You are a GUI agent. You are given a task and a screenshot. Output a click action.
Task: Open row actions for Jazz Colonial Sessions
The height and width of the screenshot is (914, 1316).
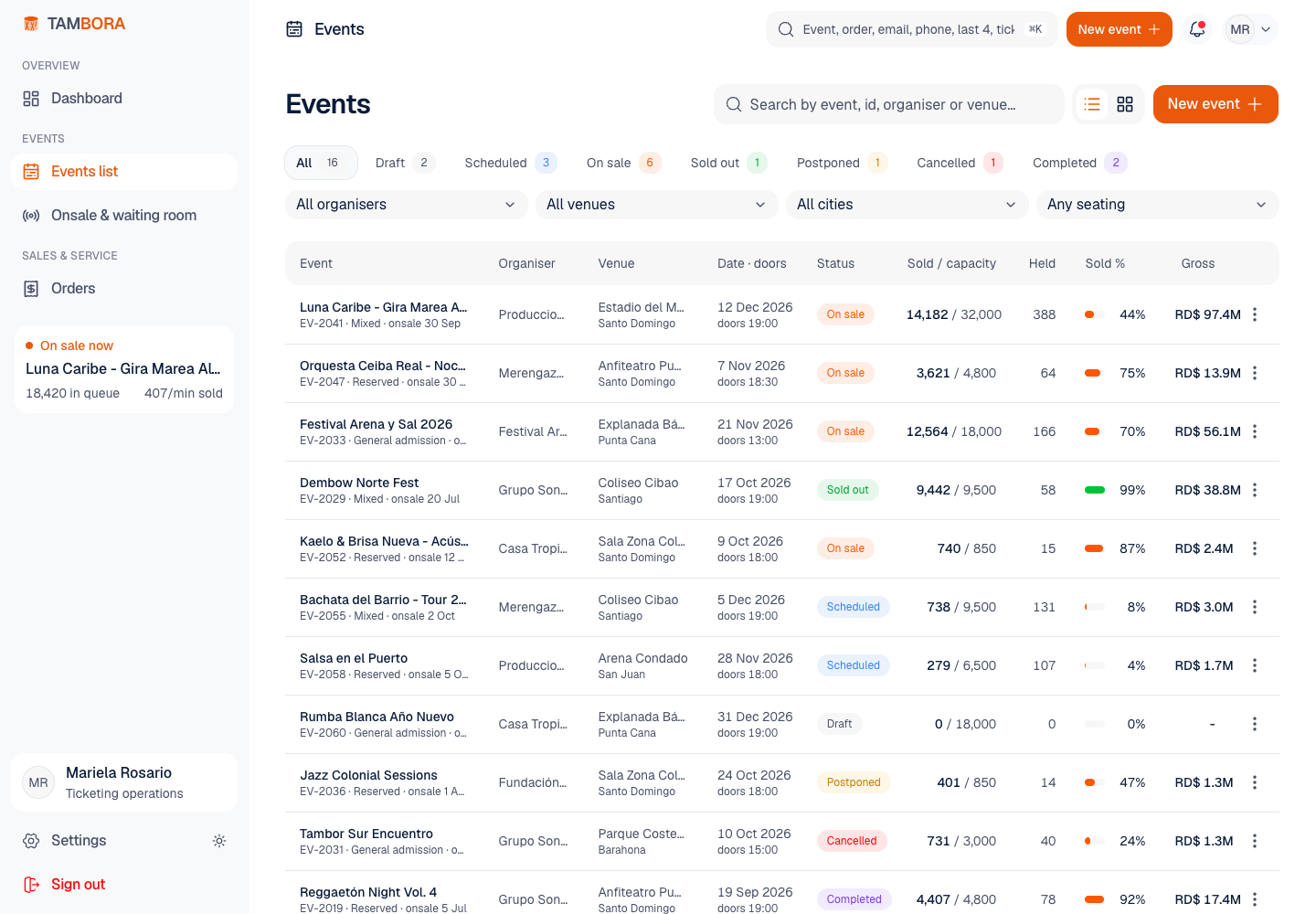1255,782
